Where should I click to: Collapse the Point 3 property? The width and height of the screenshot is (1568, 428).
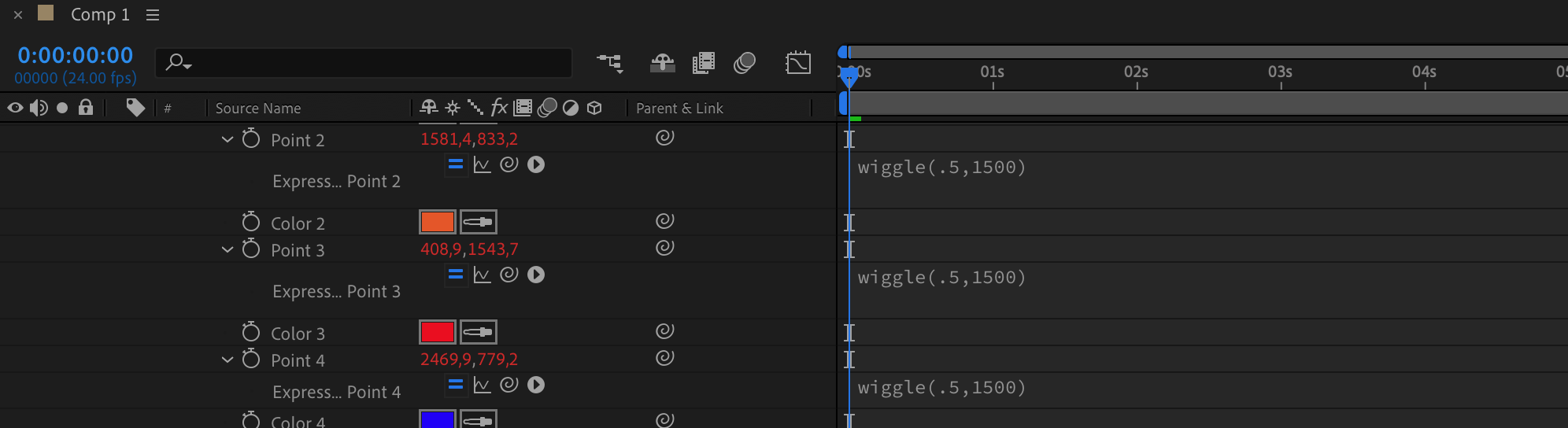pyautogui.click(x=227, y=249)
